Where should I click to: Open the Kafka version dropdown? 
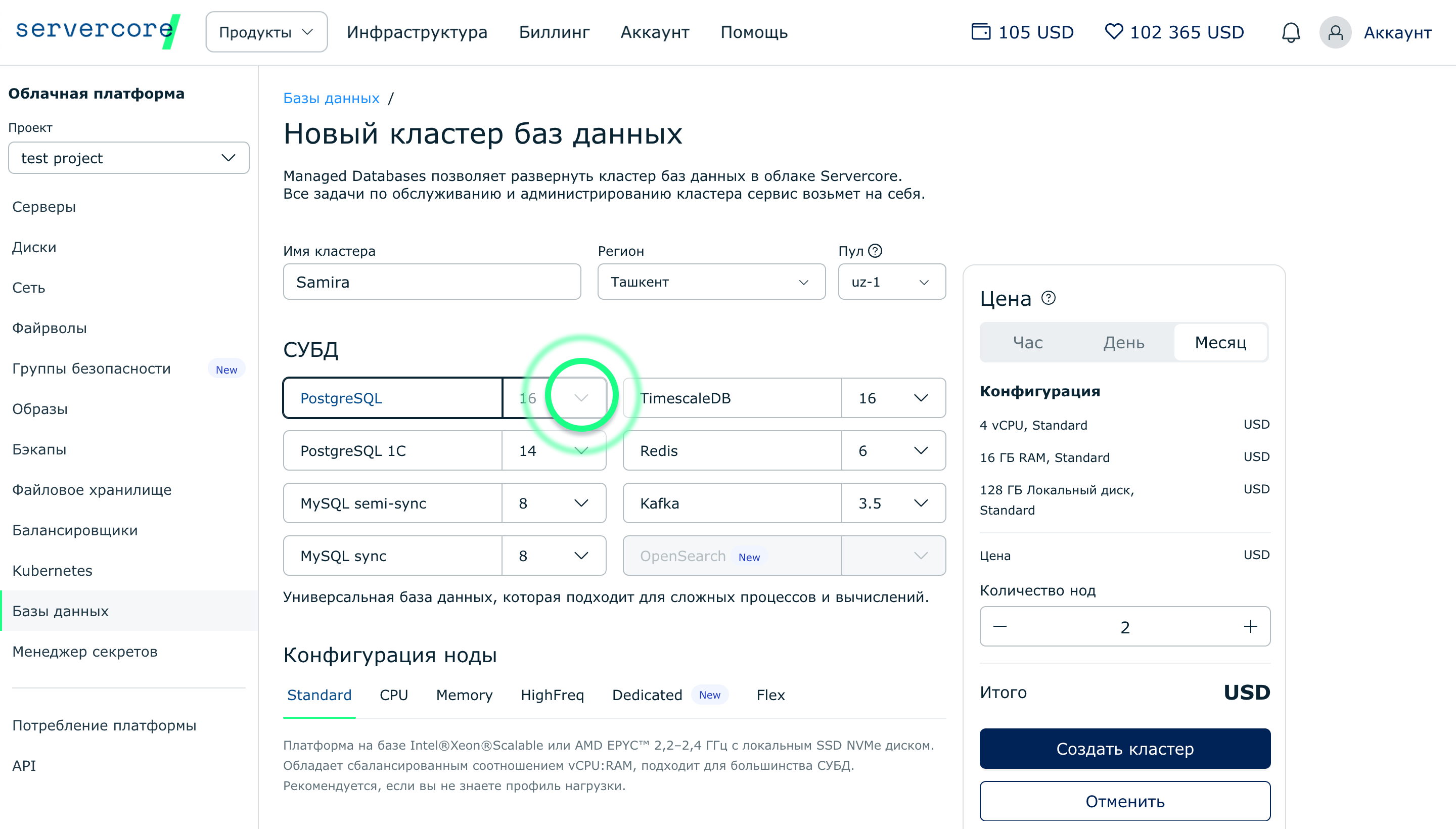[893, 503]
